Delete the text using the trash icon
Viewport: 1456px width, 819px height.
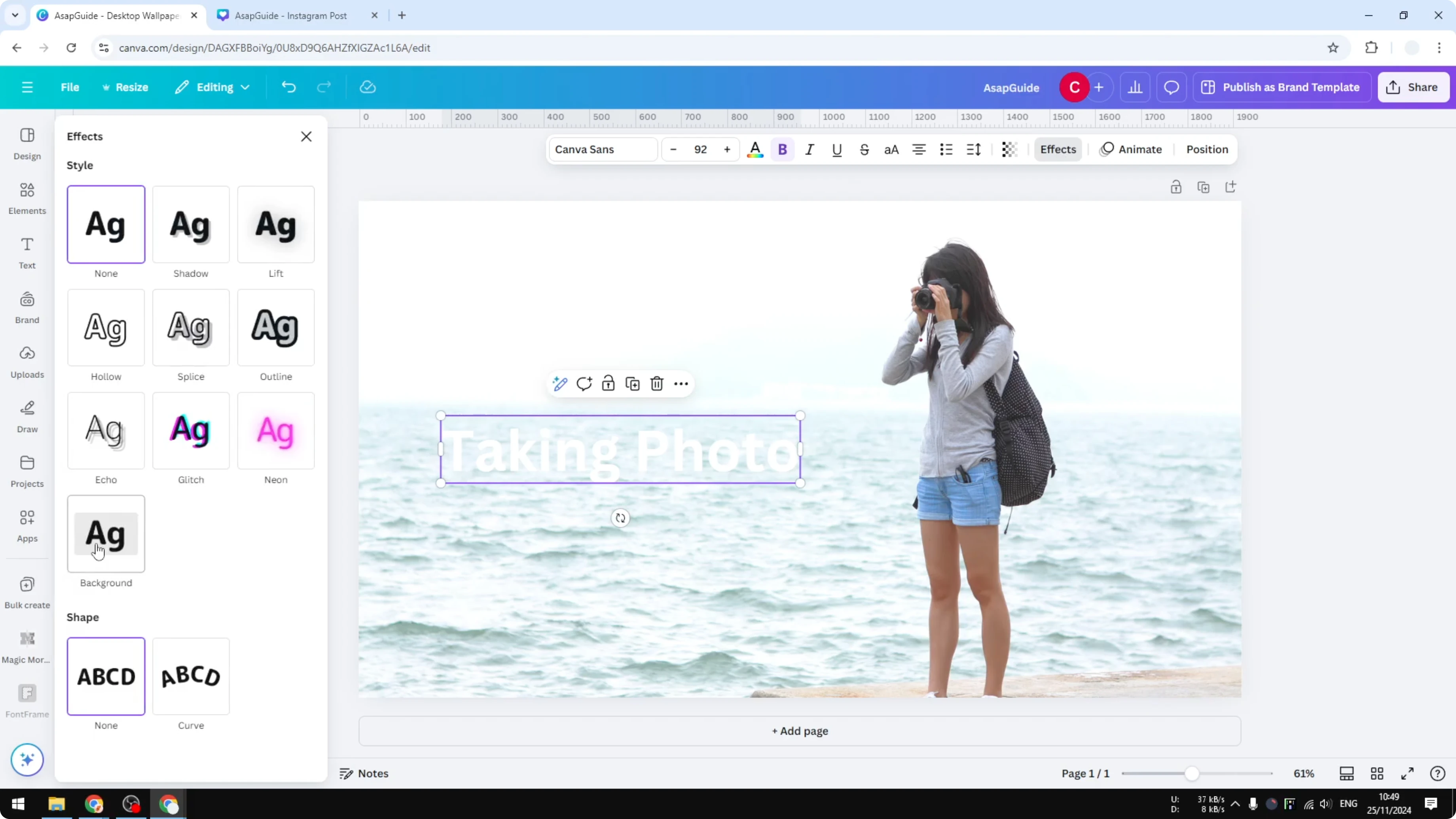point(656,383)
